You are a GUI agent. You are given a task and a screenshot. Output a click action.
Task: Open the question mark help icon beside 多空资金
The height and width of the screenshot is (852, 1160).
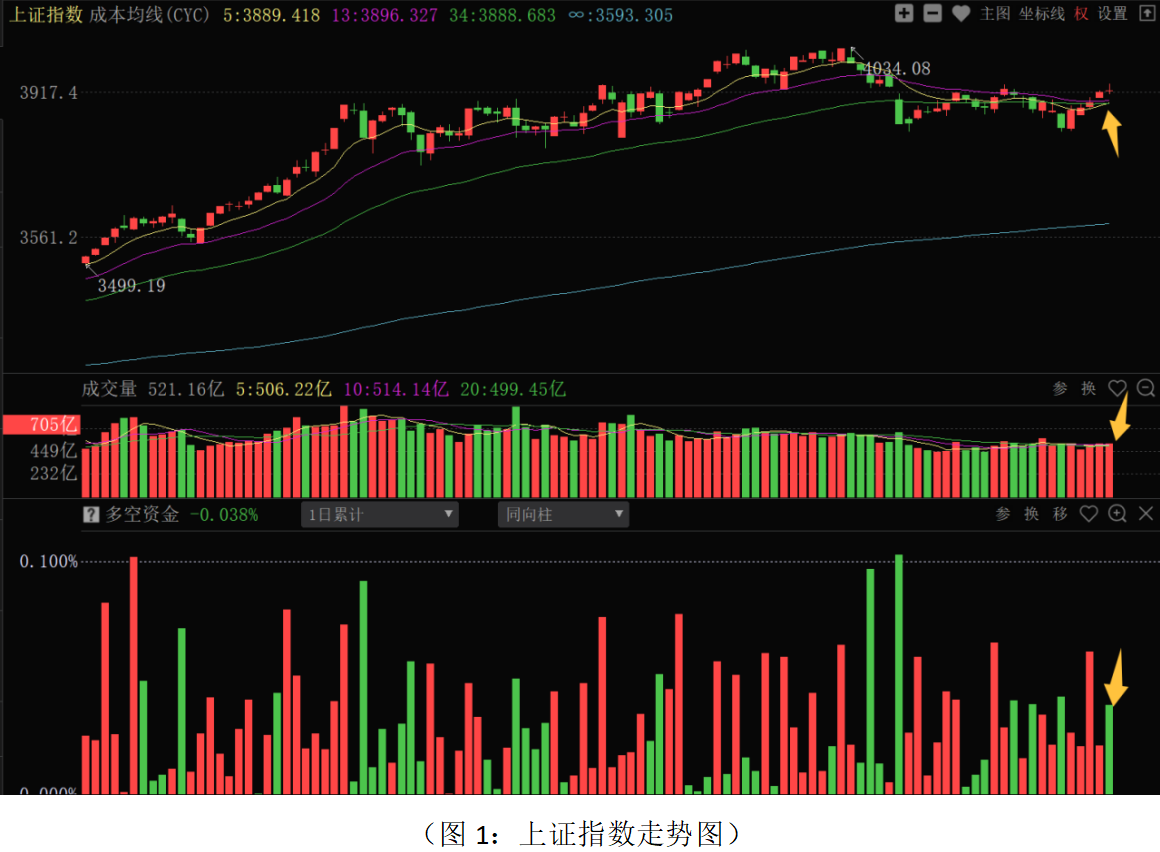coord(90,515)
